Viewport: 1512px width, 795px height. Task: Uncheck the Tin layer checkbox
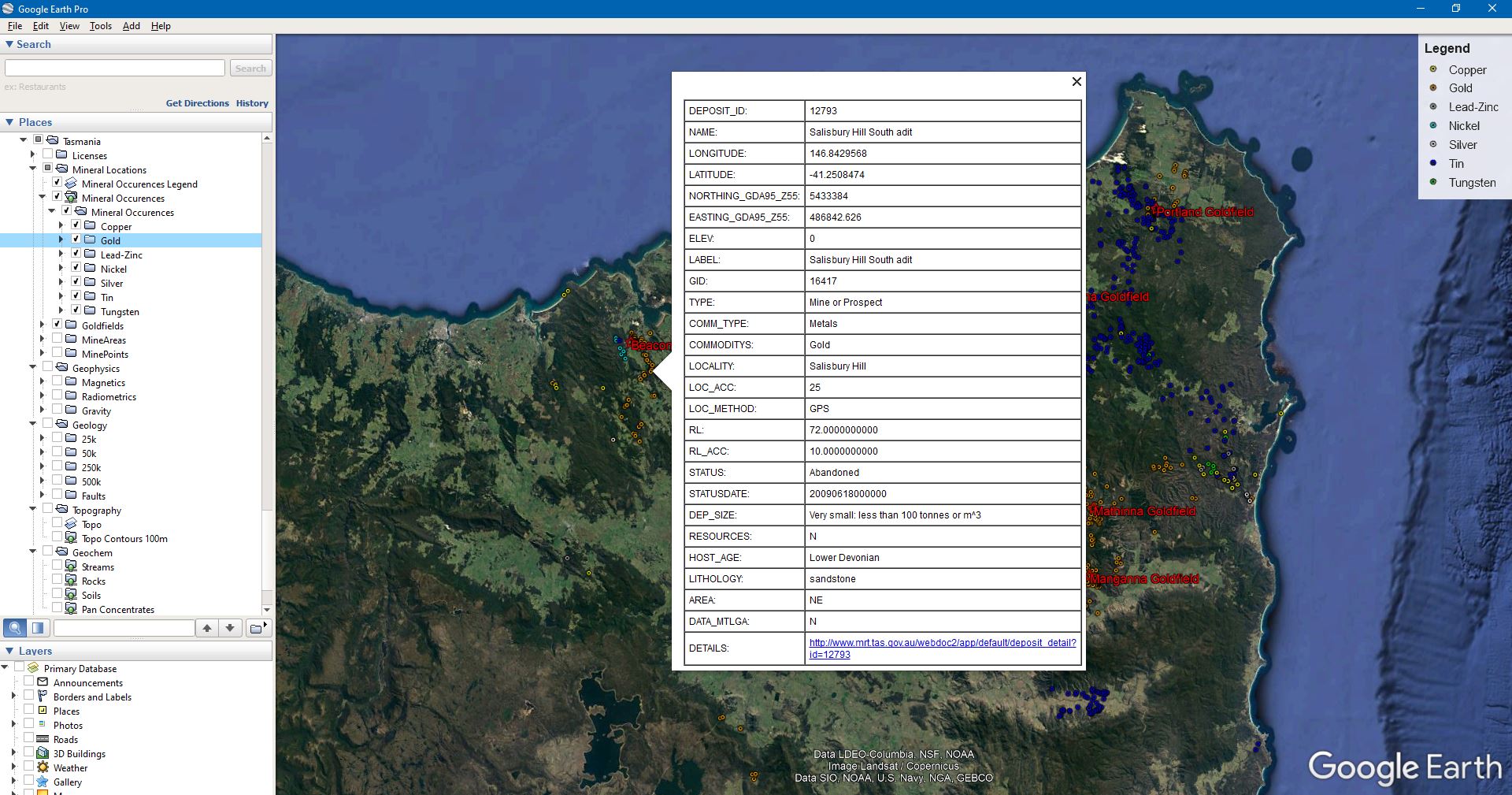76,297
